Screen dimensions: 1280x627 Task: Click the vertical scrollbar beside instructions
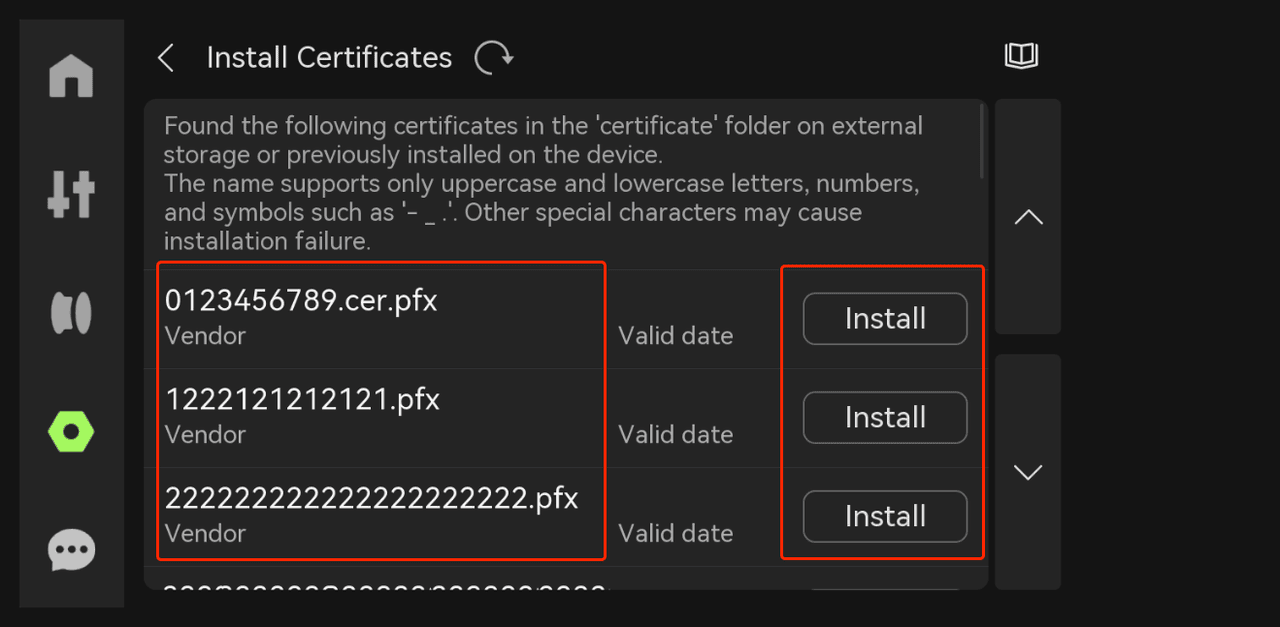pyautogui.click(x=983, y=140)
